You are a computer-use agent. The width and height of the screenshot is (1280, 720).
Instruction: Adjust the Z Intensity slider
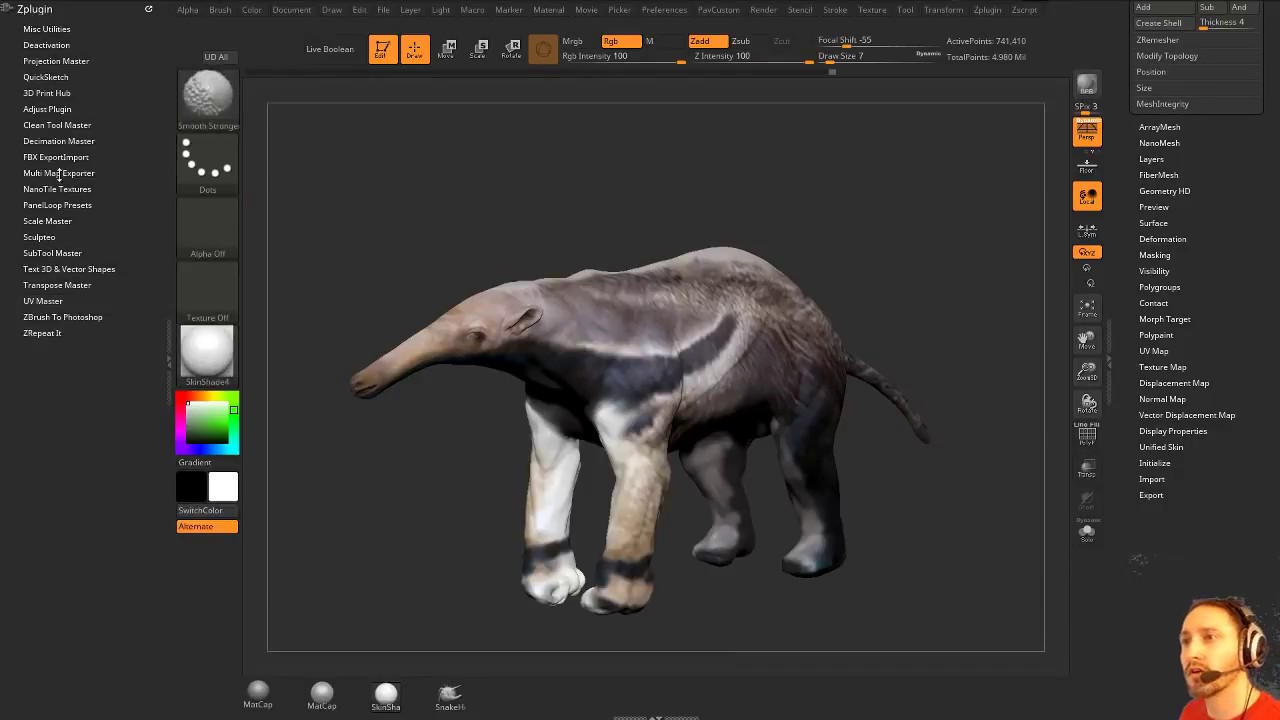pyautogui.click(x=751, y=57)
